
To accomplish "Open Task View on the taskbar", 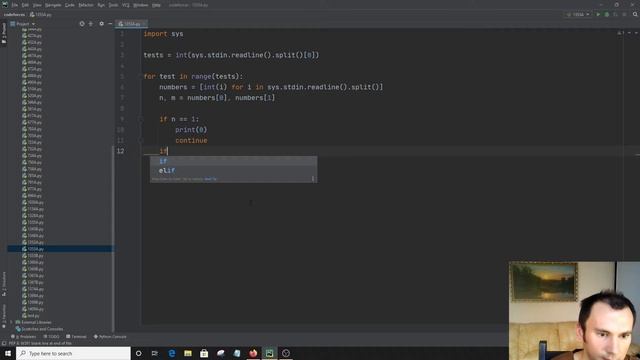I will (x=155, y=353).
